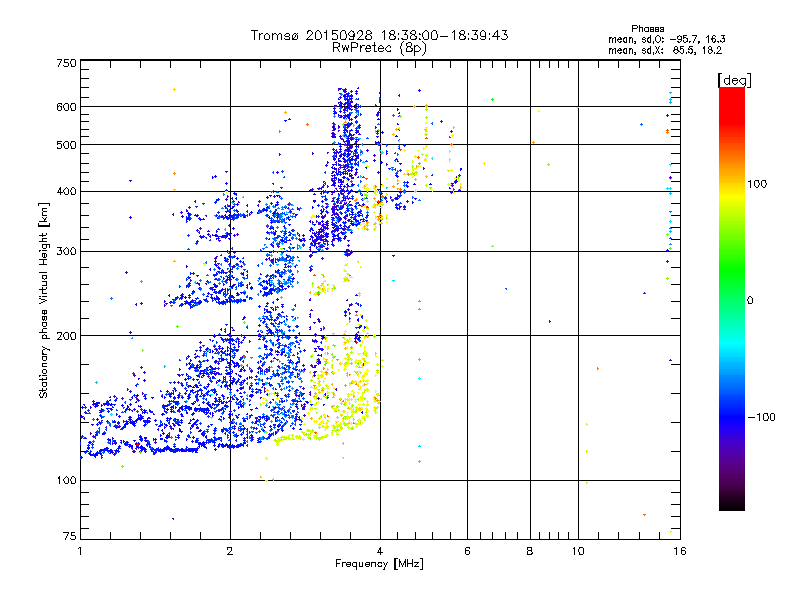Click y-axis tick label "600"
The image size is (800, 600).
(66, 107)
